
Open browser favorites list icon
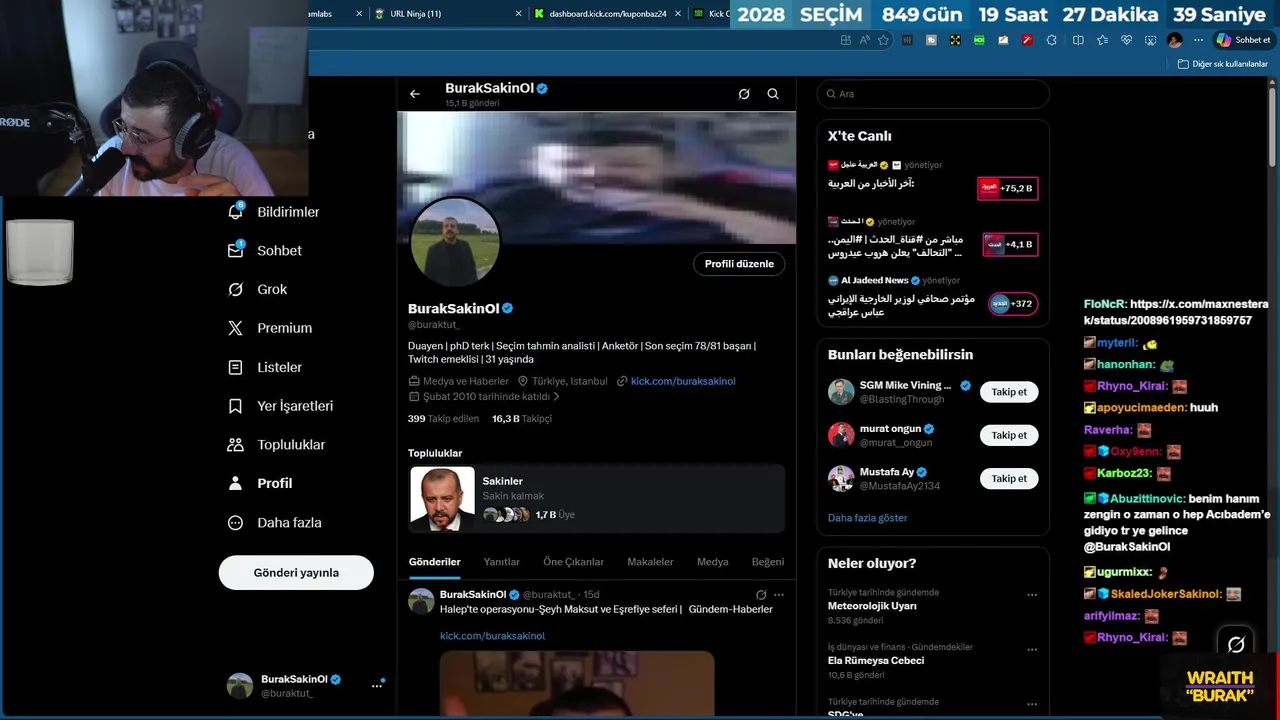[x=1102, y=40]
